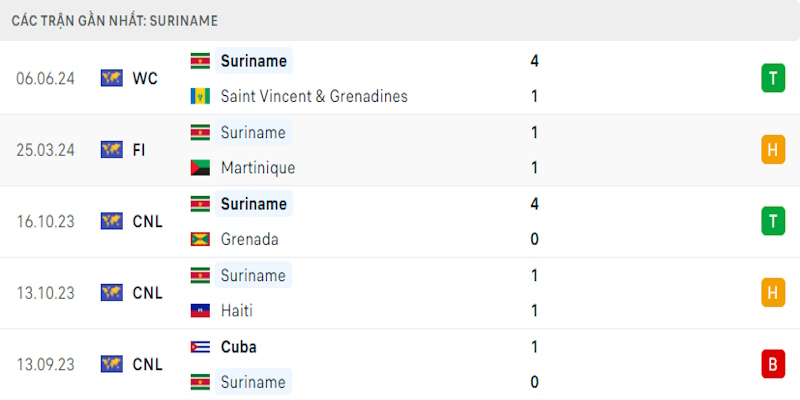800x400 pixels.
Task: Click the Suriname flag in the 06.06.24 match
Action: click(200, 61)
